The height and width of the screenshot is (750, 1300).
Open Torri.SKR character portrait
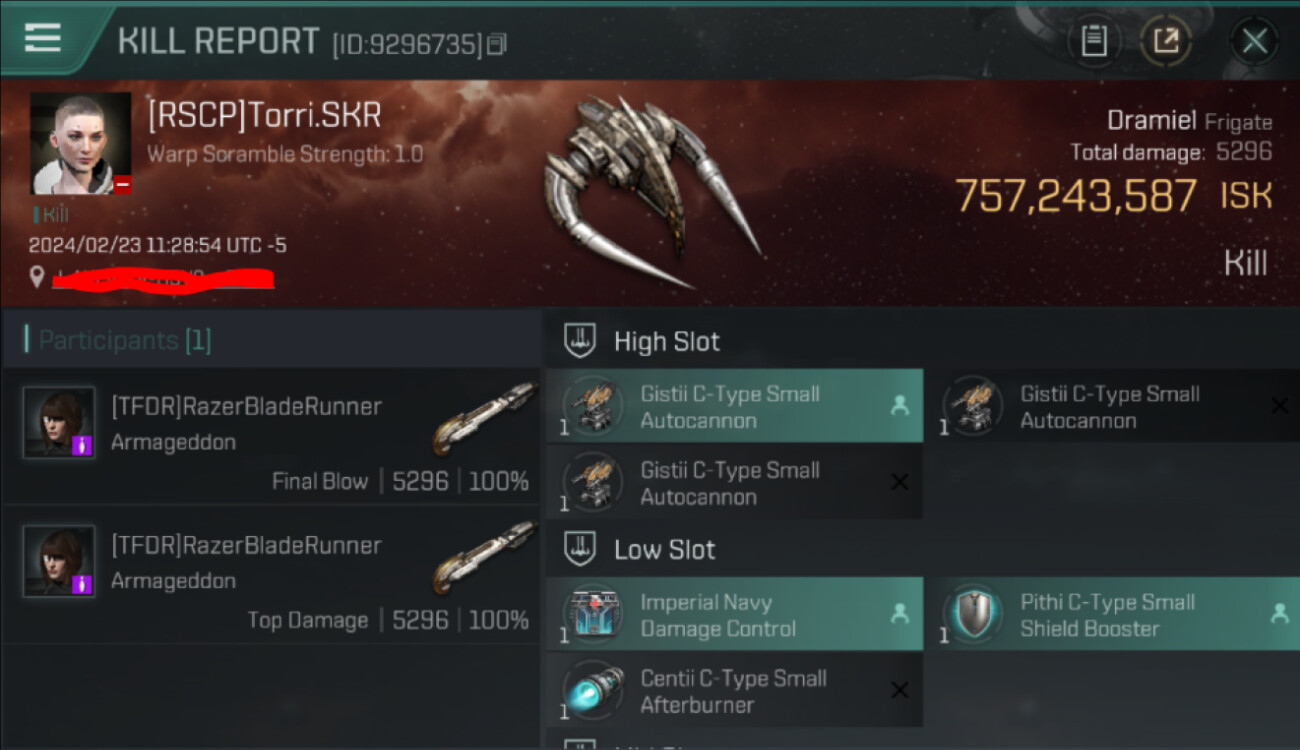click(x=81, y=143)
